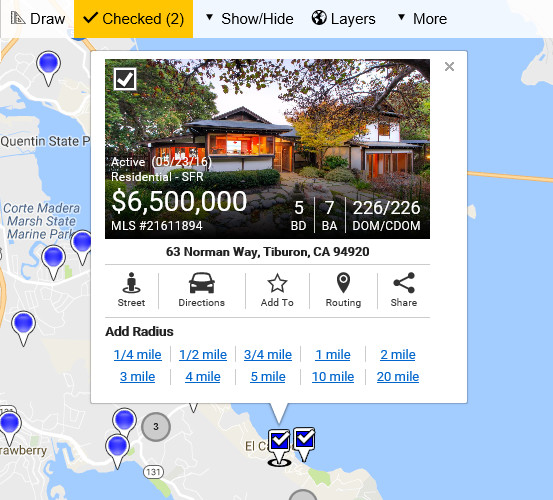Open Layers with the globe icon
Viewport: 553px width, 500px height.
(343, 19)
